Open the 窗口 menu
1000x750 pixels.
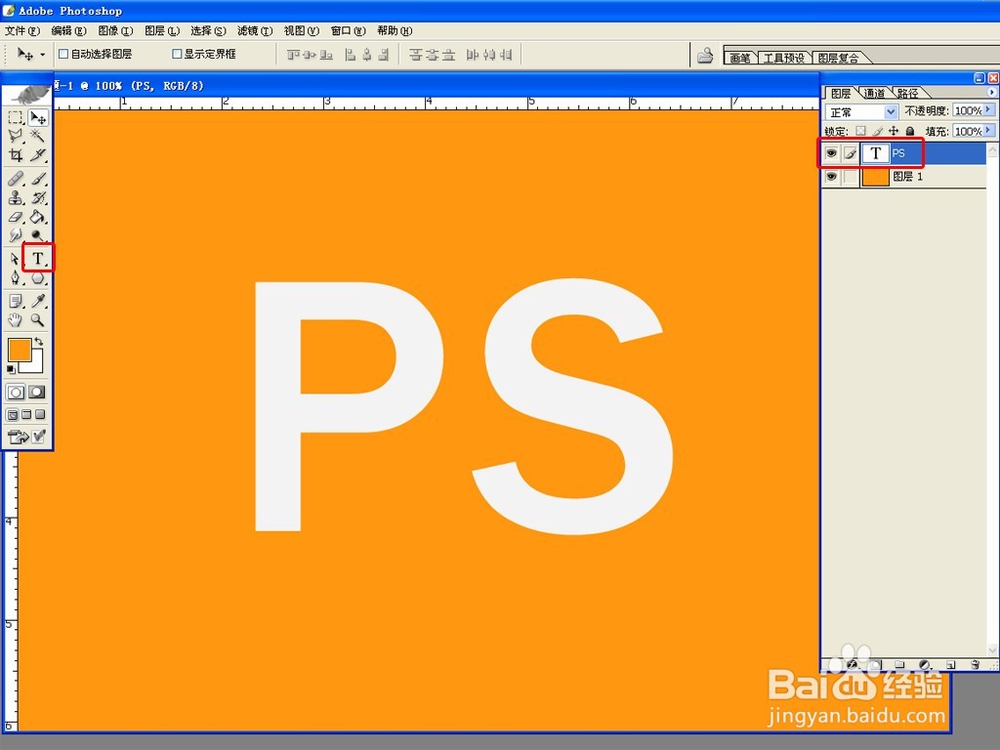(x=348, y=31)
